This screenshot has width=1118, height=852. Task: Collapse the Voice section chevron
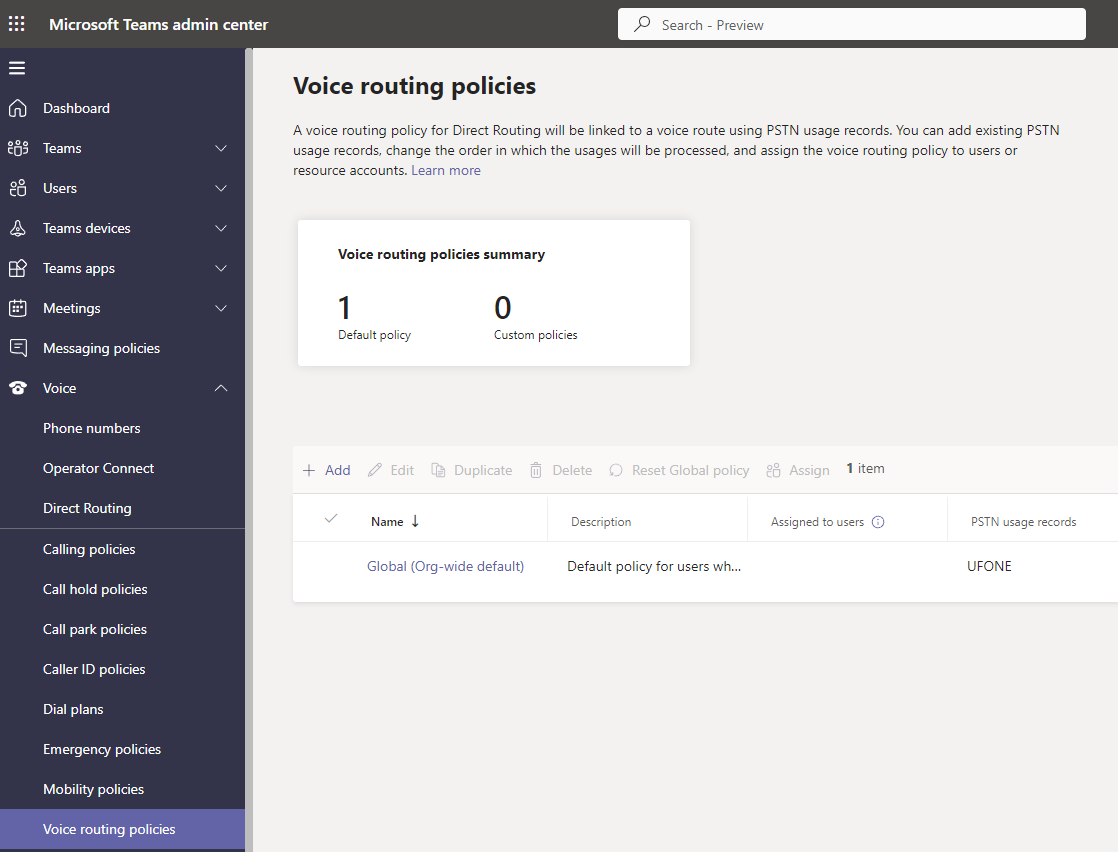(221, 388)
